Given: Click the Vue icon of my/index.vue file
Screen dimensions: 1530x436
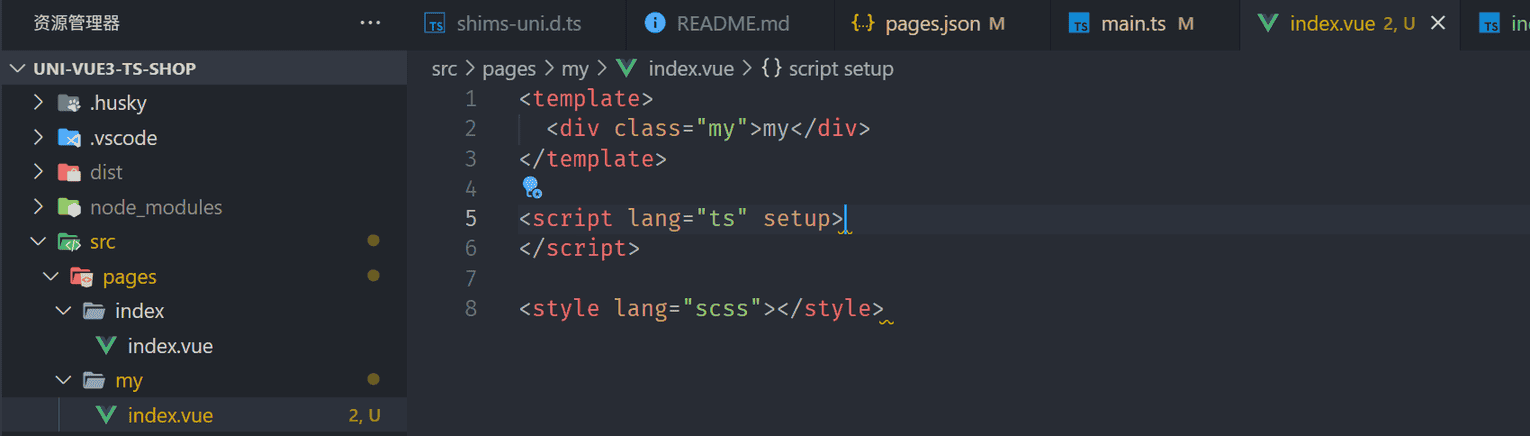Looking at the screenshot, I should (x=106, y=415).
